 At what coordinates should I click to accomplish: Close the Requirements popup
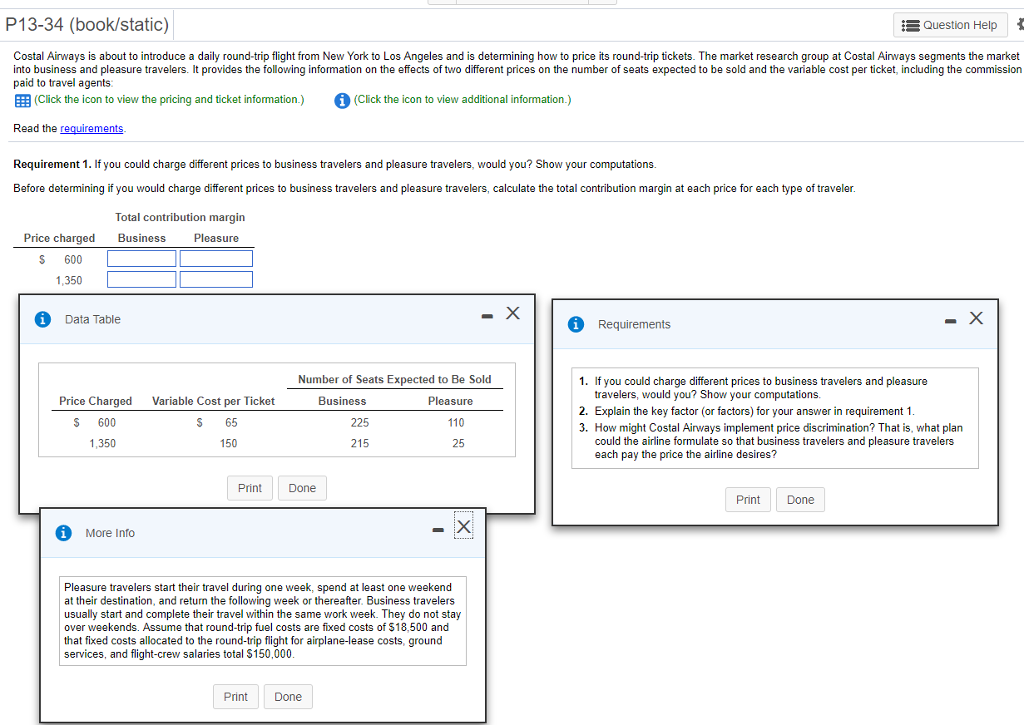(x=976, y=319)
